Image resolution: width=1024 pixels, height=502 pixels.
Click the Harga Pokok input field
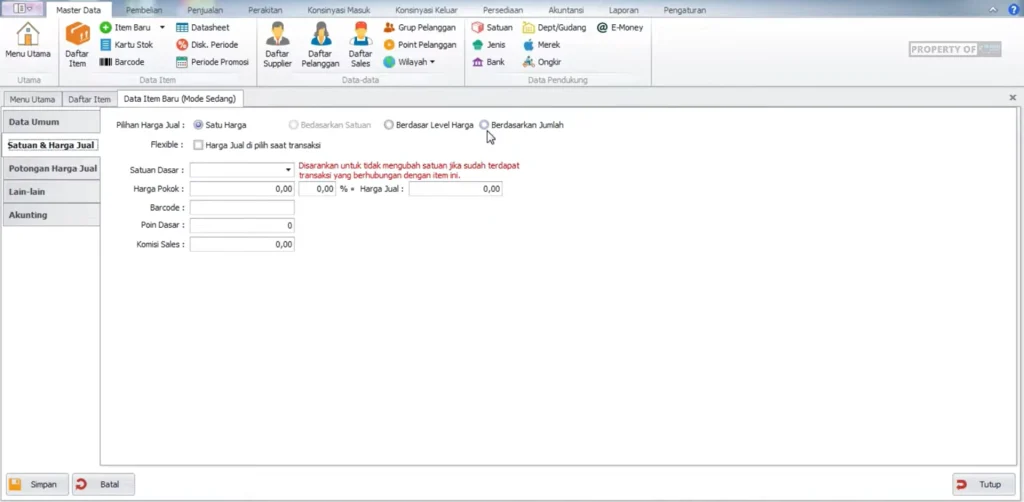click(x=242, y=189)
